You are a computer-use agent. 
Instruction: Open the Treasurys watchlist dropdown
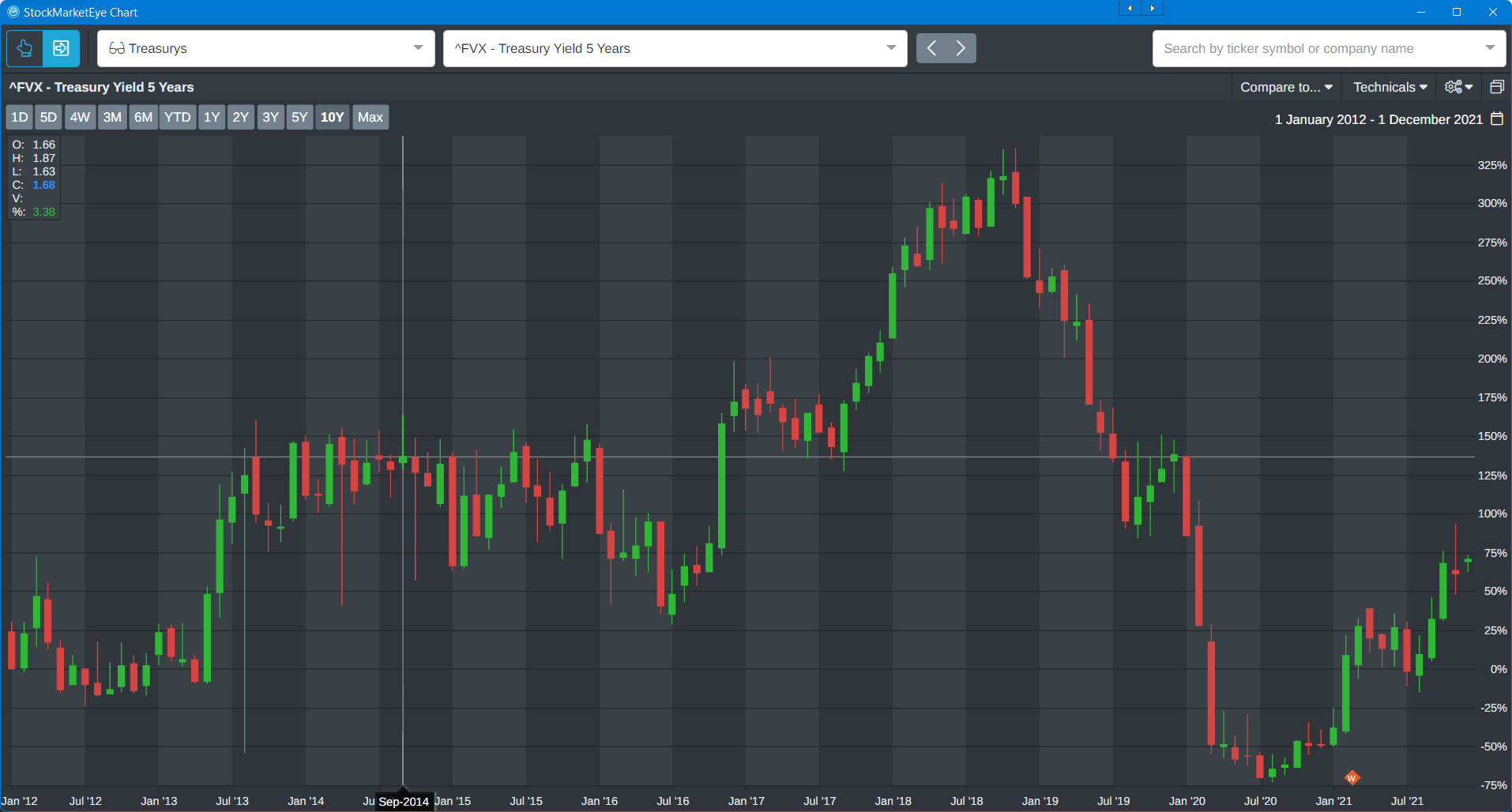pos(266,48)
